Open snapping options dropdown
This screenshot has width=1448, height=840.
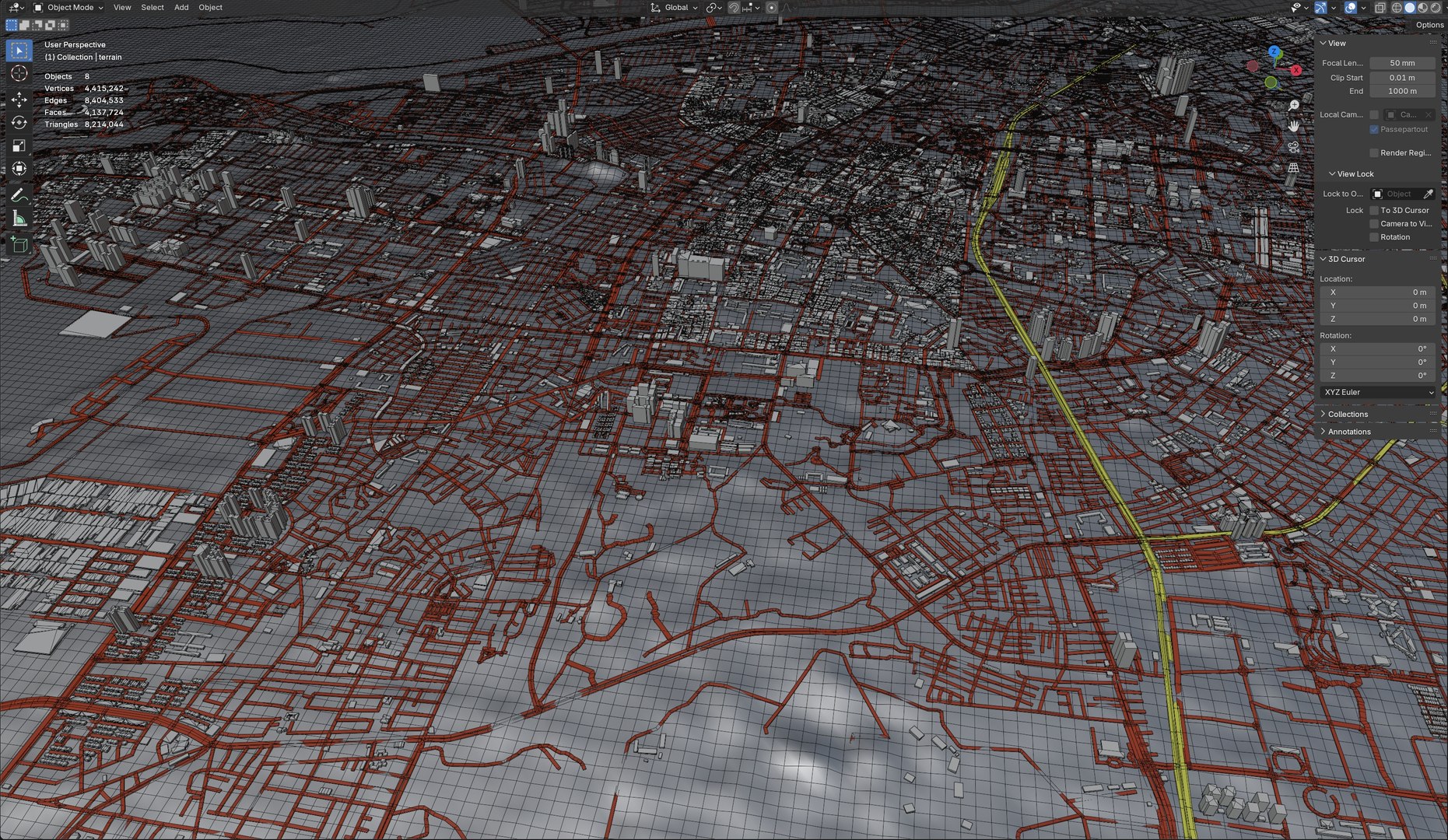[x=752, y=8]
